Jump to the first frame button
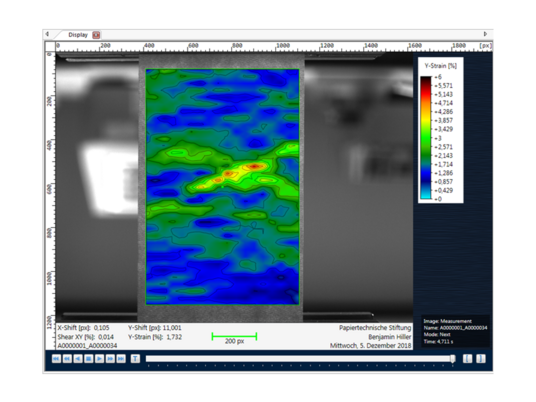The width and height of the screenshot is (536, 402). pos(56,359)
